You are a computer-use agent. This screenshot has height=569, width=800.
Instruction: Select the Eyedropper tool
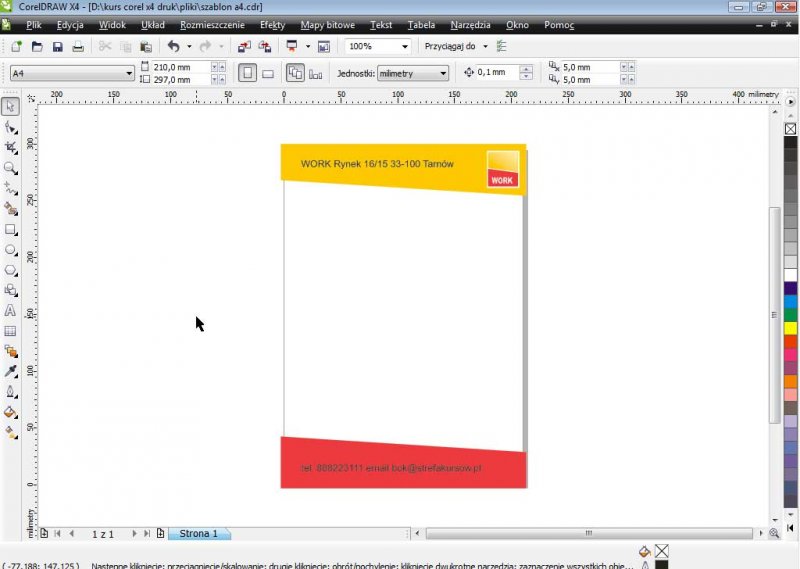click(11, 372)
